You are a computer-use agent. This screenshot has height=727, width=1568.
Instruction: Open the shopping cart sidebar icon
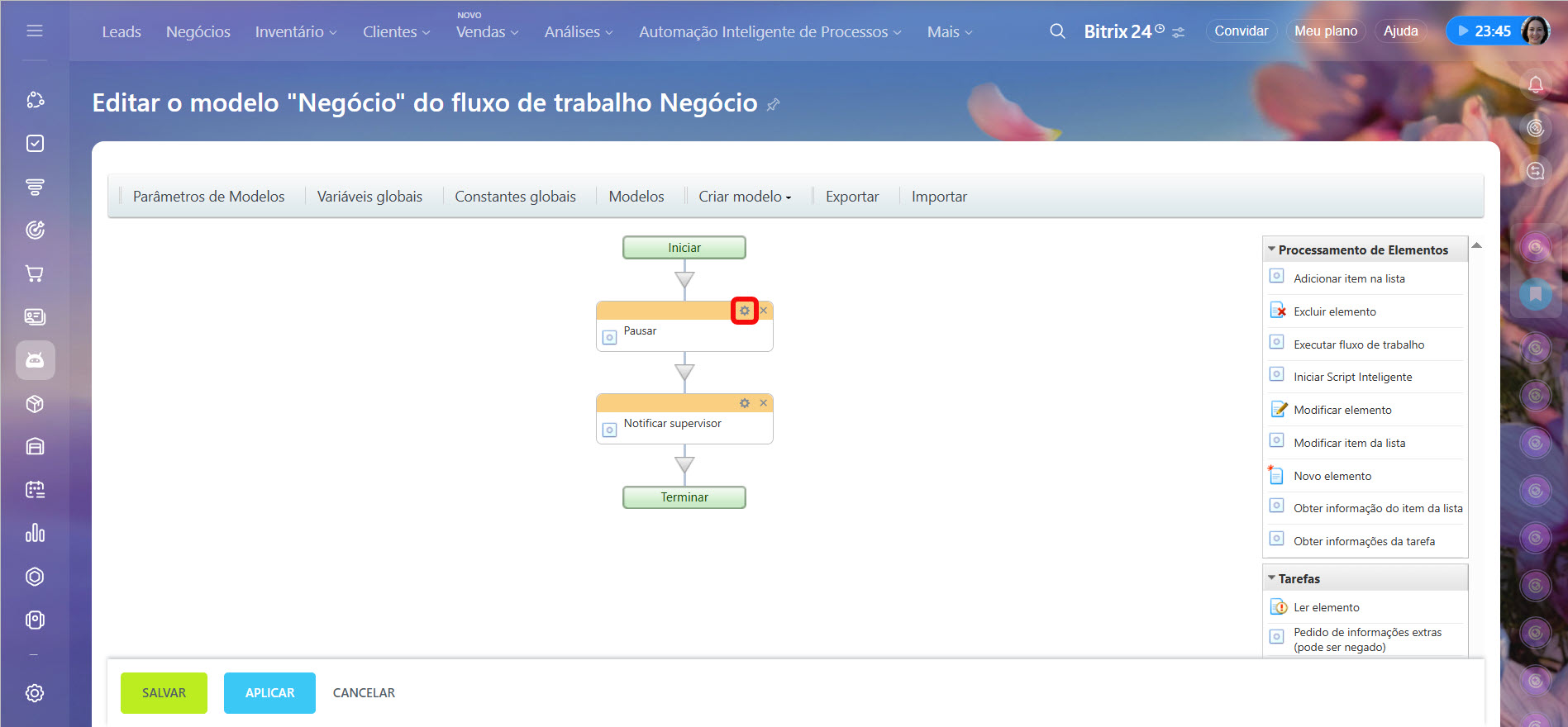point(35,273)
